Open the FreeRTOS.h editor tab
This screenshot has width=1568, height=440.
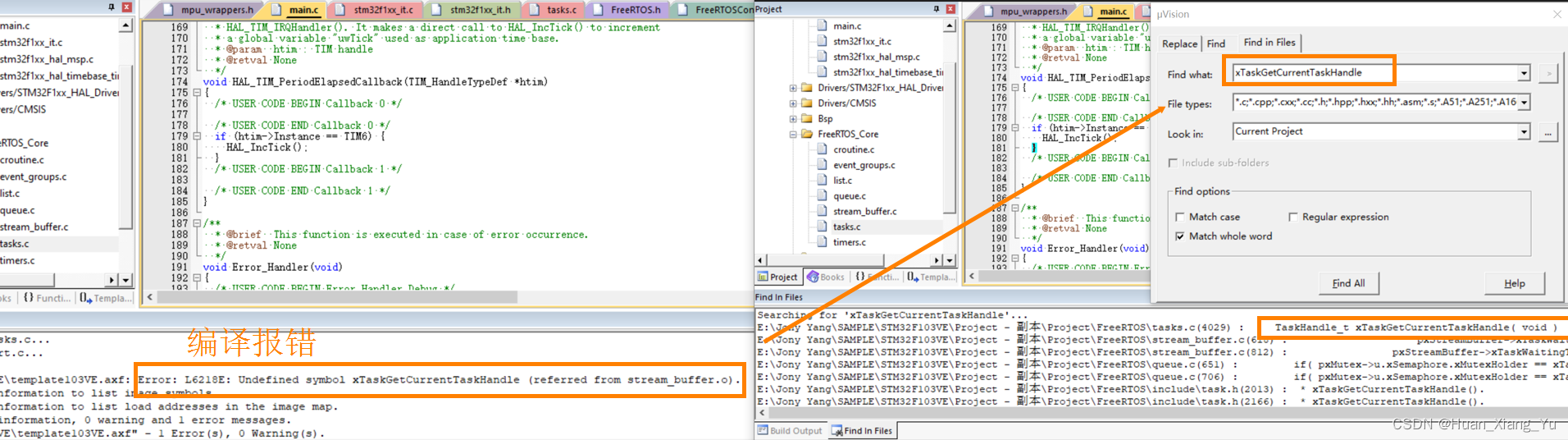(628, 10)
